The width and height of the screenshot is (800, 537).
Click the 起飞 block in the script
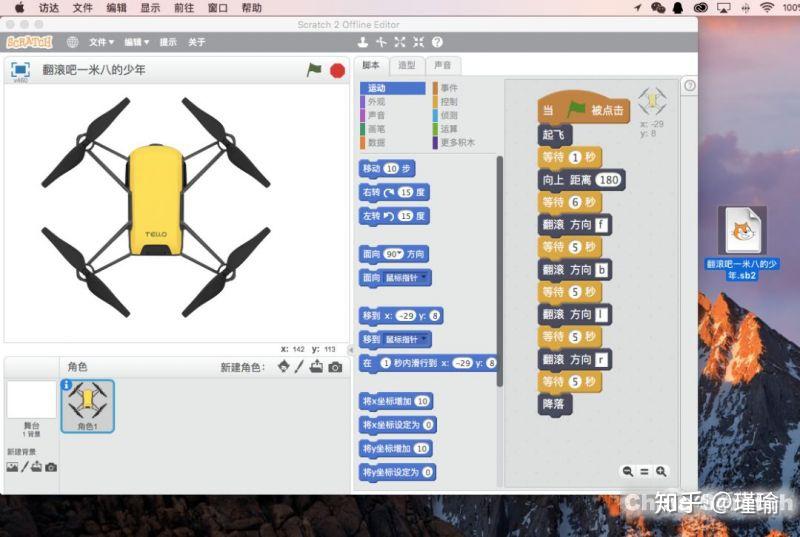tap(555, 135)
